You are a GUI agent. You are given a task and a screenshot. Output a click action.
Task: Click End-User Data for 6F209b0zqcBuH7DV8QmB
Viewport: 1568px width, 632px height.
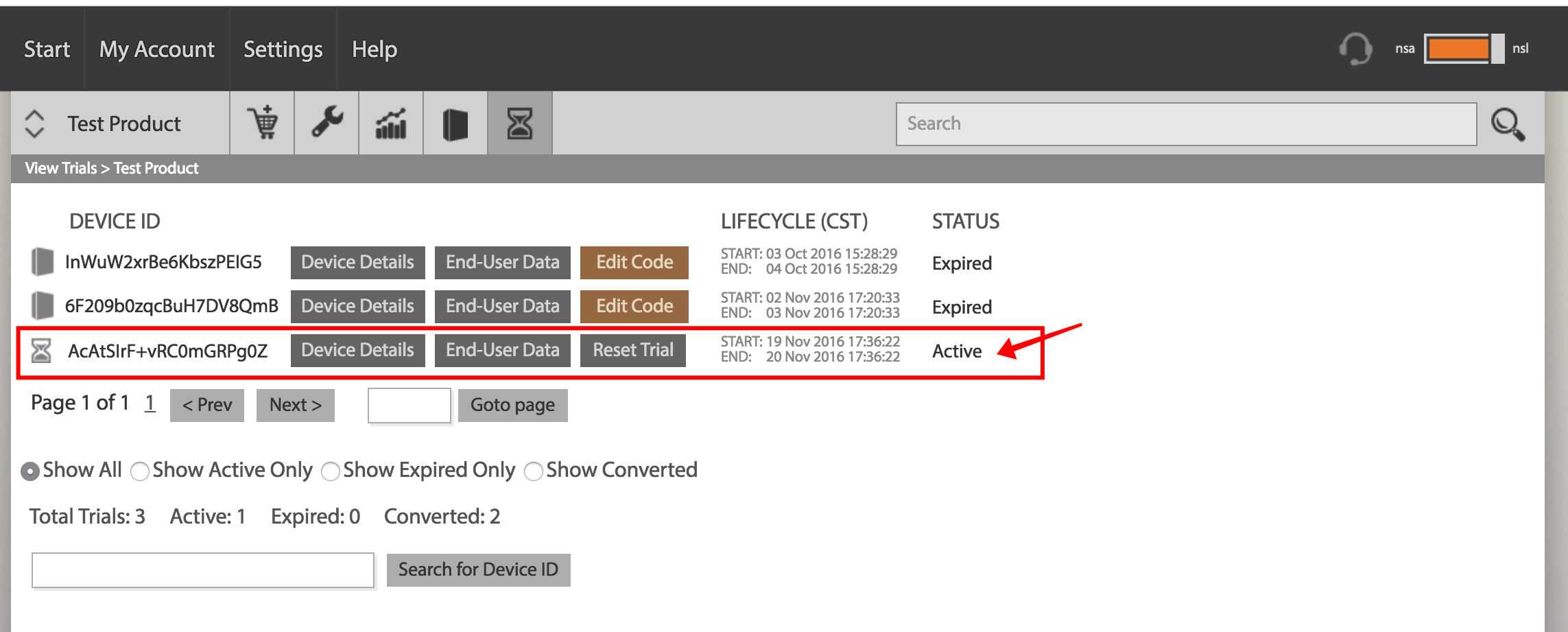[x=503, y=307]
